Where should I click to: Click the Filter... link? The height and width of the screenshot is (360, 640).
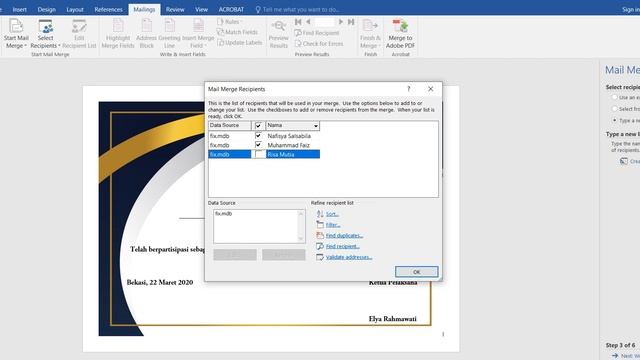click(333, 225)
